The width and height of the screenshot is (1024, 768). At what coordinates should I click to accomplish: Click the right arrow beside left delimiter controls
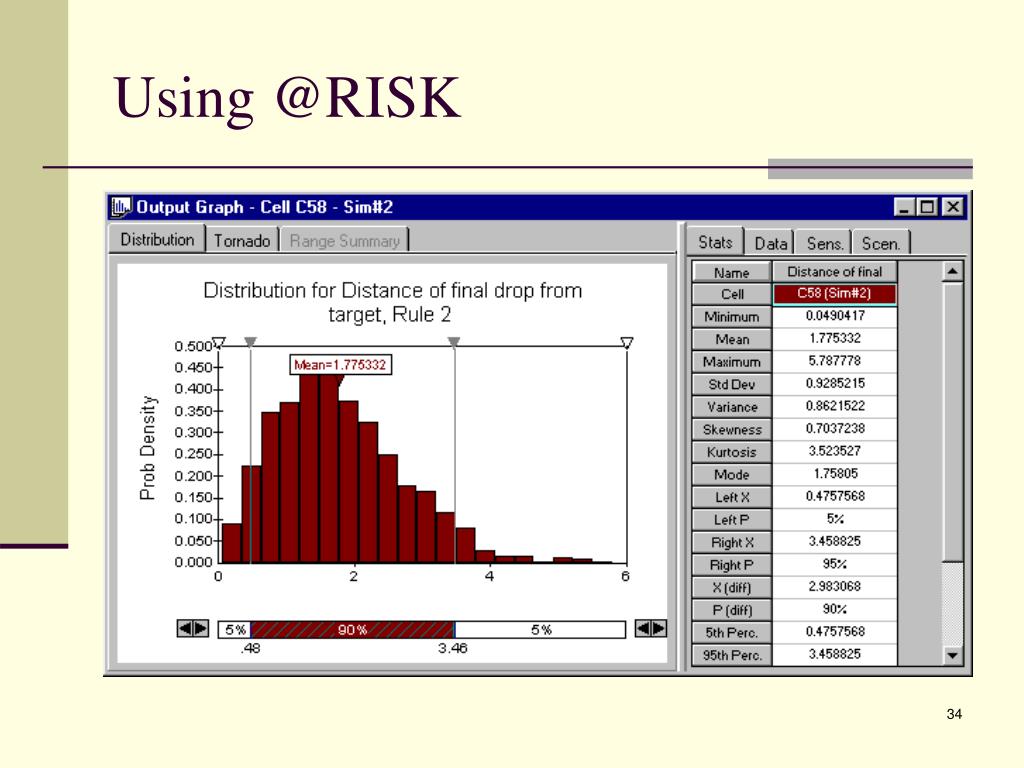tap(200, 628)
